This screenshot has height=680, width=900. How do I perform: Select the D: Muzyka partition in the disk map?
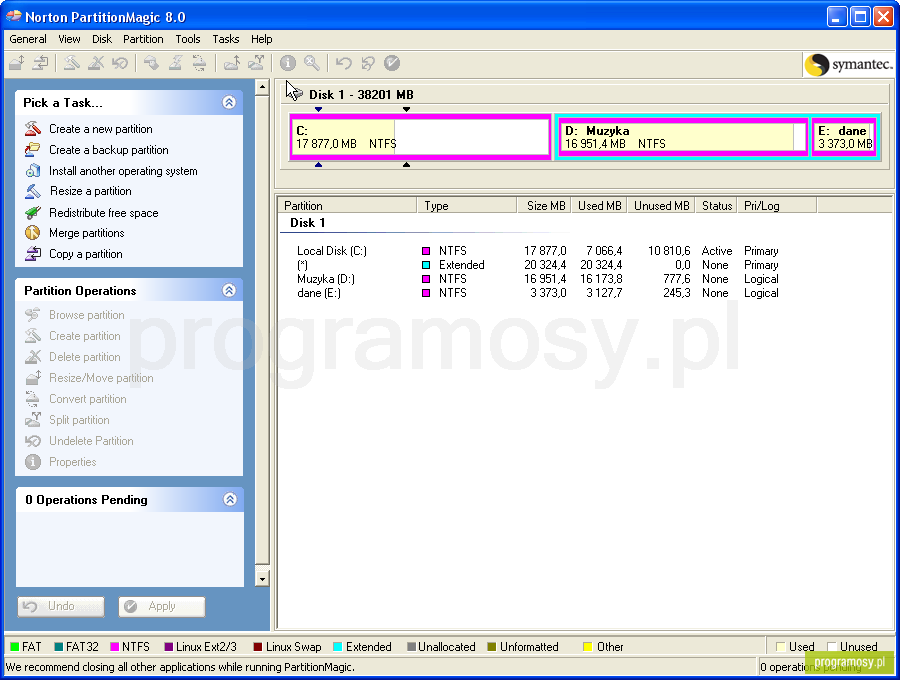coord(682,137)
